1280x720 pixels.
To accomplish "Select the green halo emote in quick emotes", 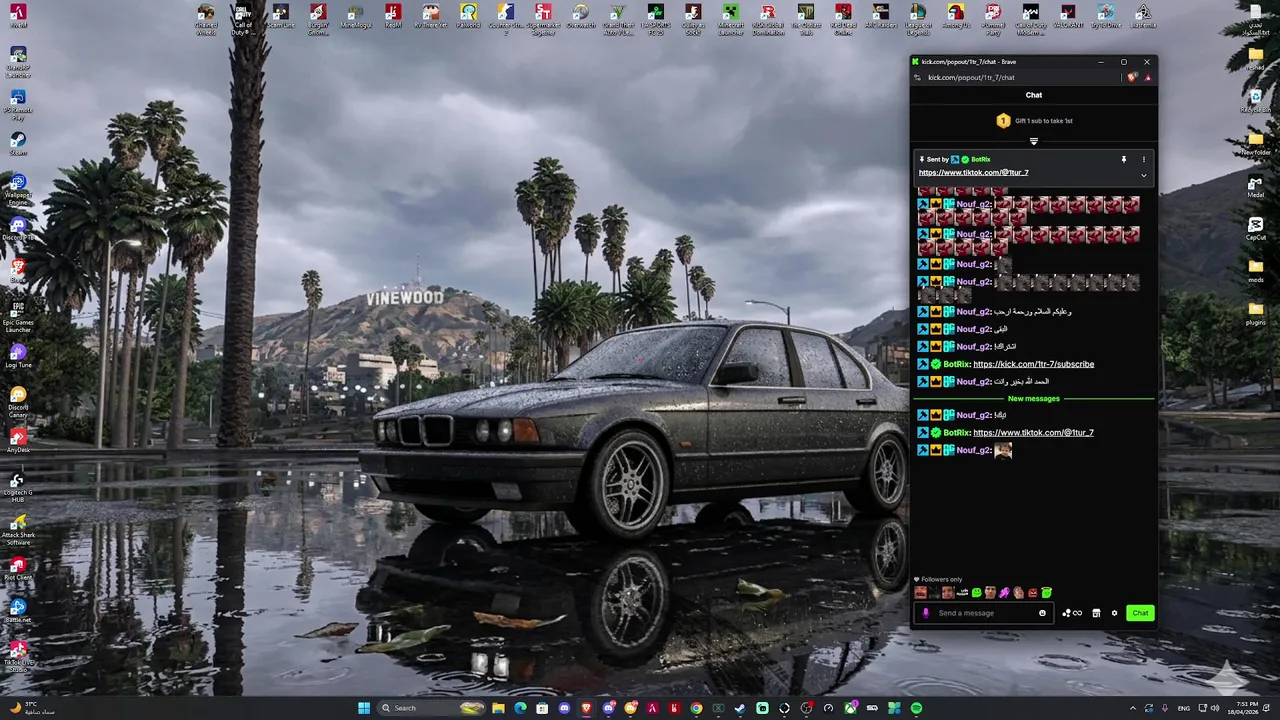I will (1047, 593).
